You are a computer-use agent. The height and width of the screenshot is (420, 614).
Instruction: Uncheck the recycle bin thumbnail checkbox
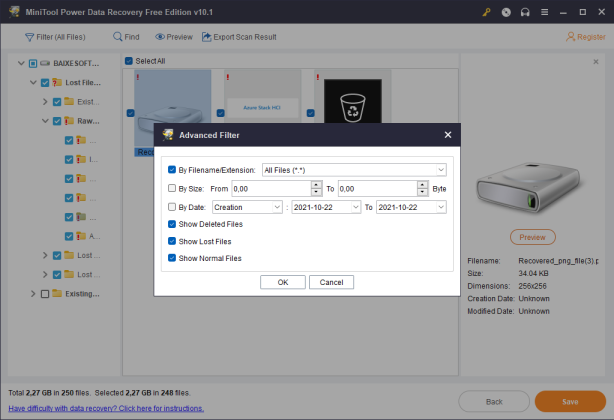tap(311, 113)
